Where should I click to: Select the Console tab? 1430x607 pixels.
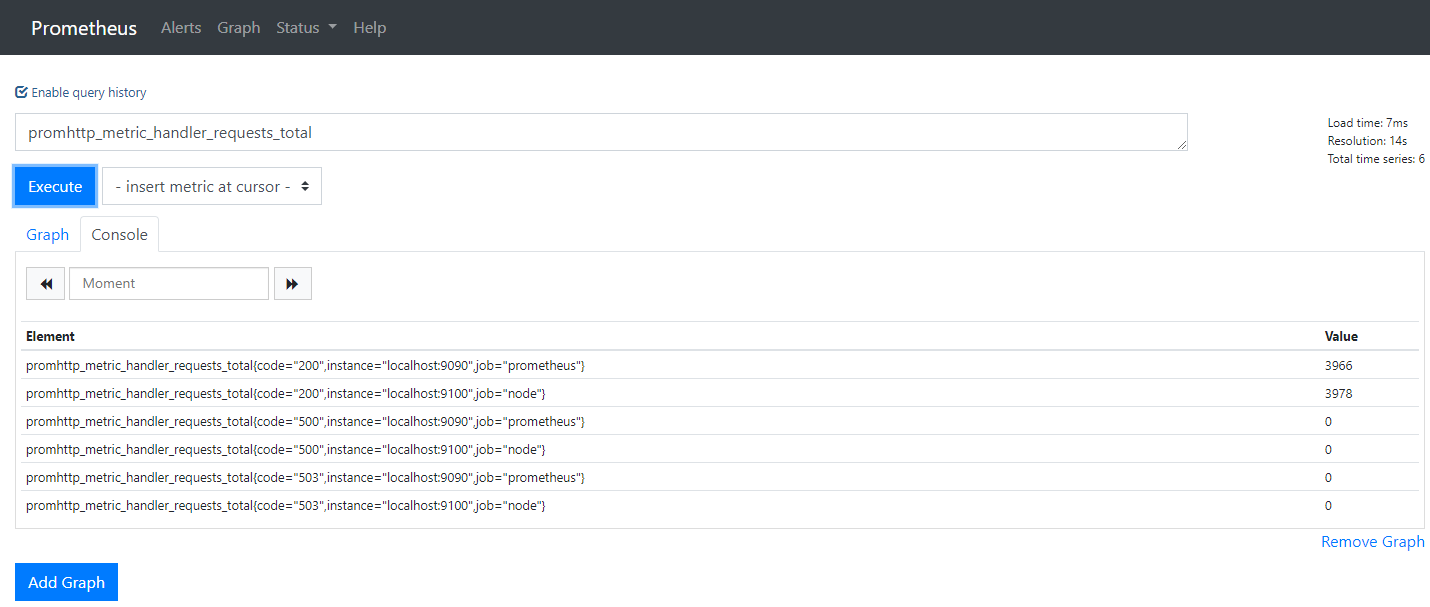click(x=120, y=235)
